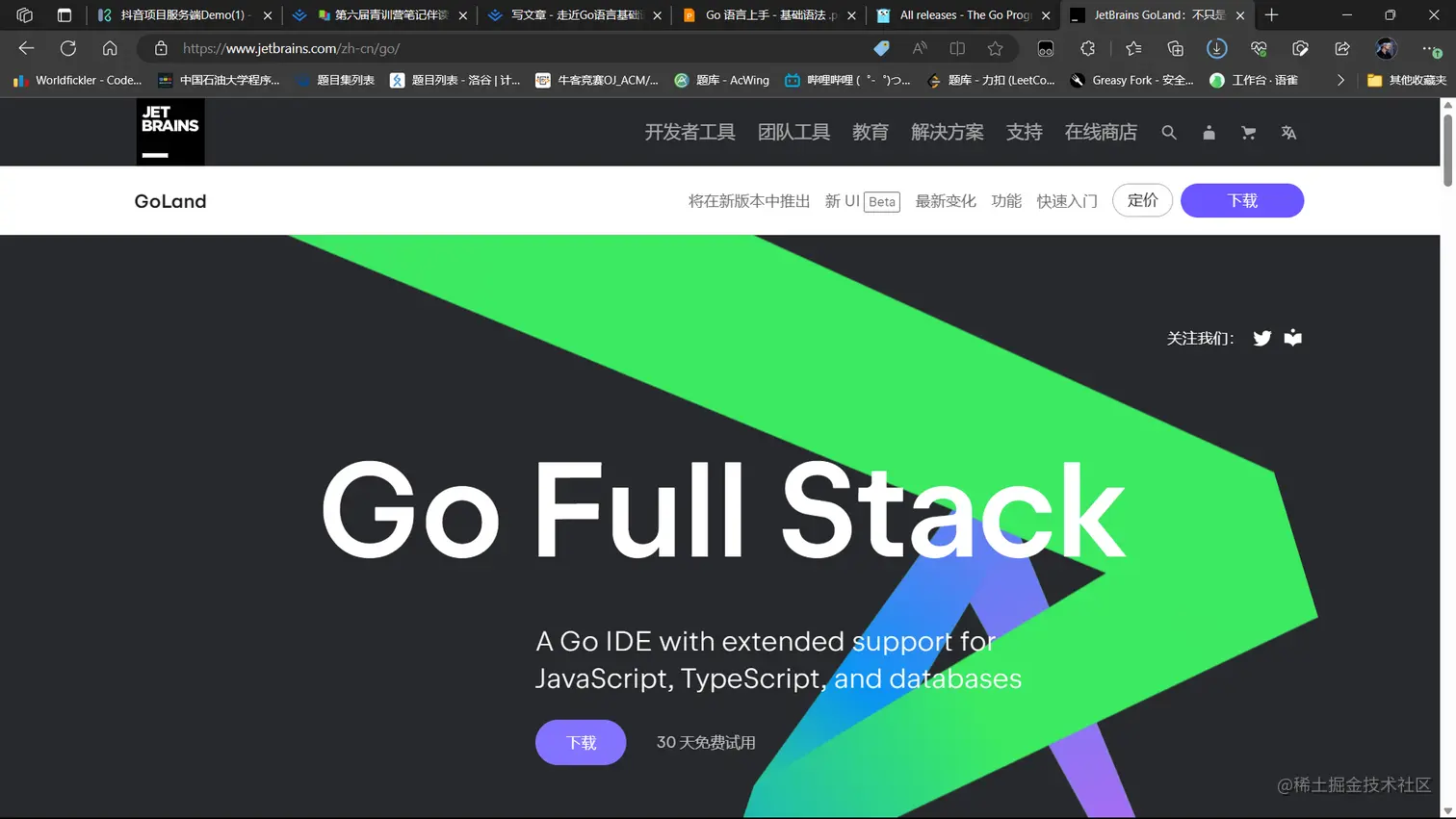
Task: Expand 团队工具 navigation menu
Action: 793,133
